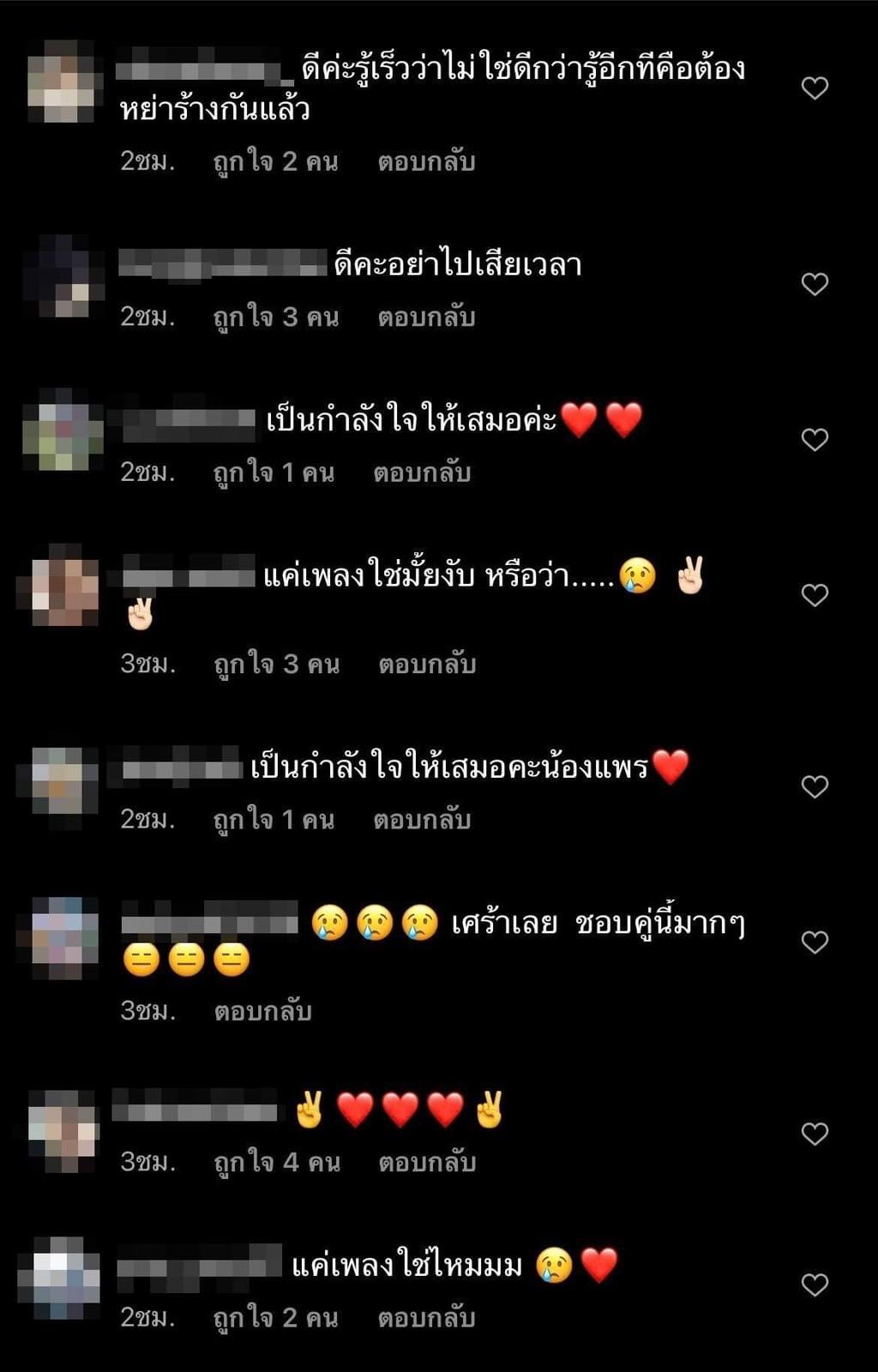Image resolution: width=878 pixels, height=1372 pixels.
Task: Like the 'เป็นกำลังใจให้เสมอค่ะ' comment
Action: pos(815,439)
